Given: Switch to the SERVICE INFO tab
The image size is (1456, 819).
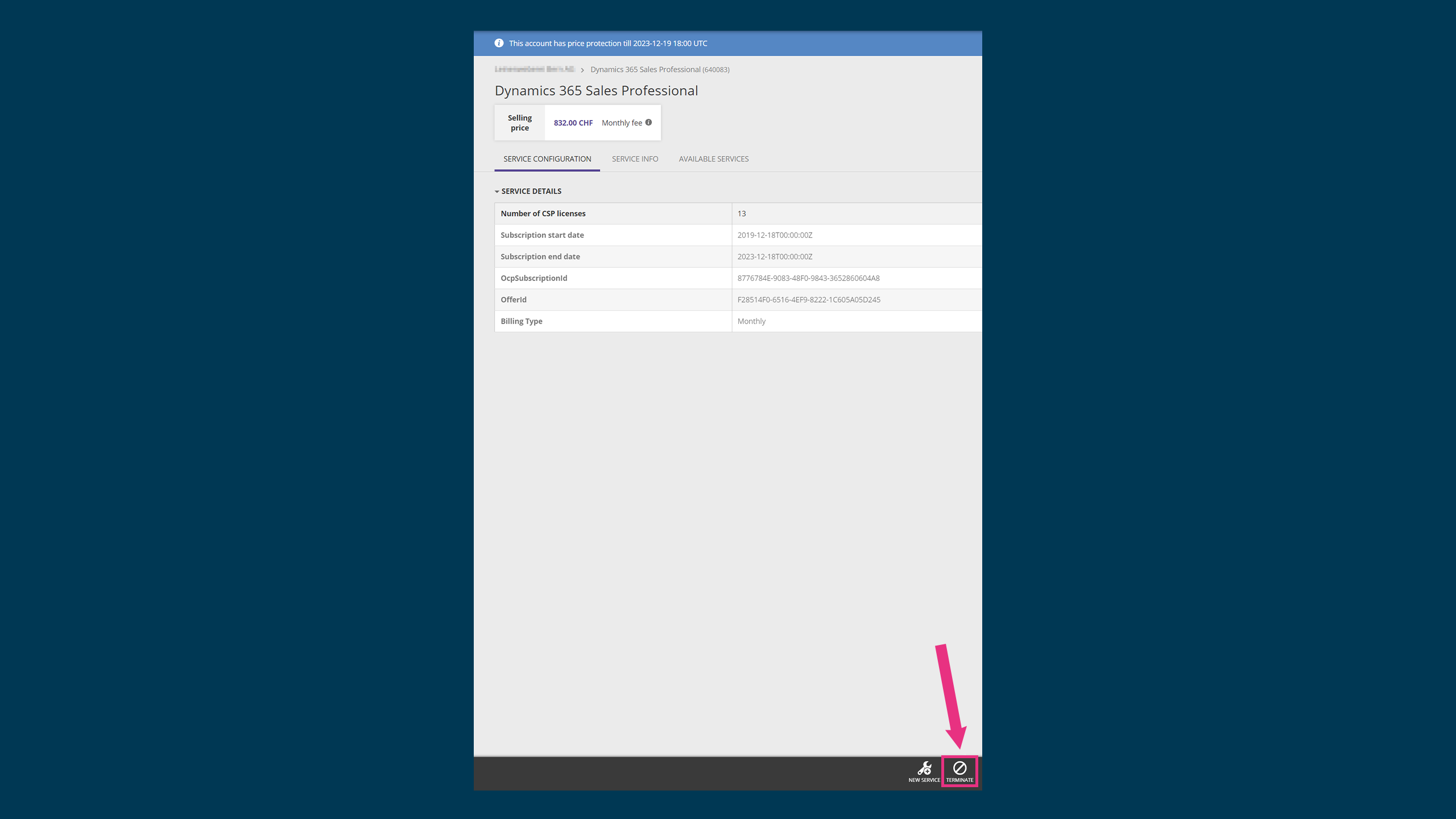Looking at the screenshot, I should pyautogui.click(x=635, y=159).
